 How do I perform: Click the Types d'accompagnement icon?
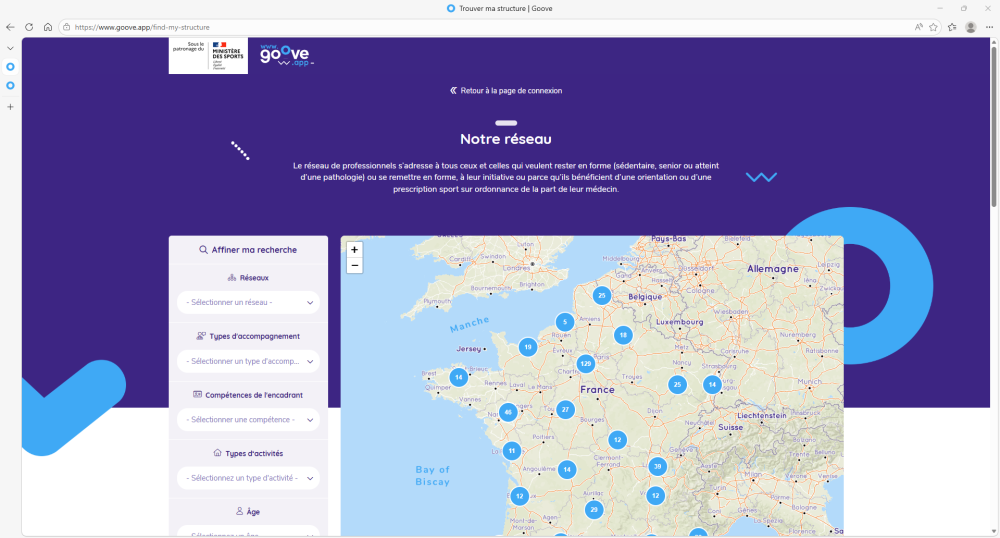pos(201,336)
